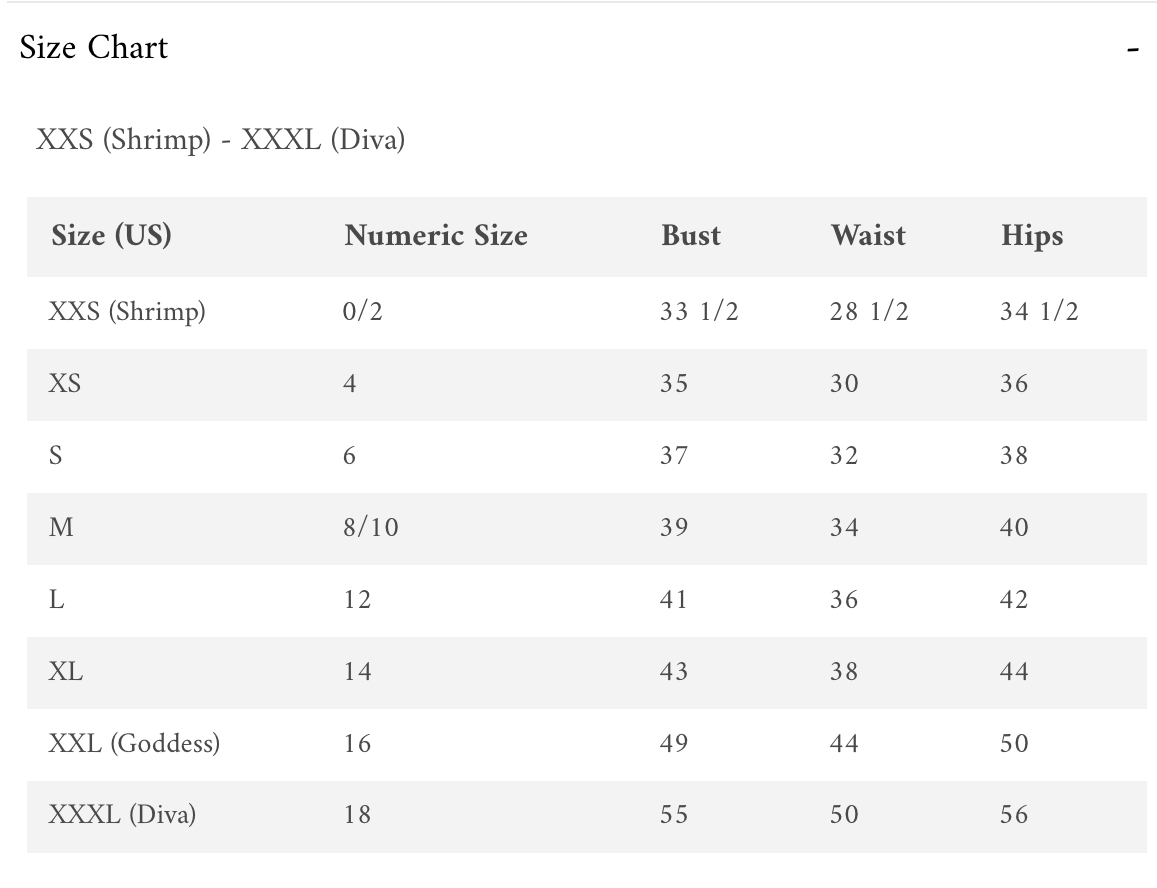Click the Hips column header

[1032, 236]
